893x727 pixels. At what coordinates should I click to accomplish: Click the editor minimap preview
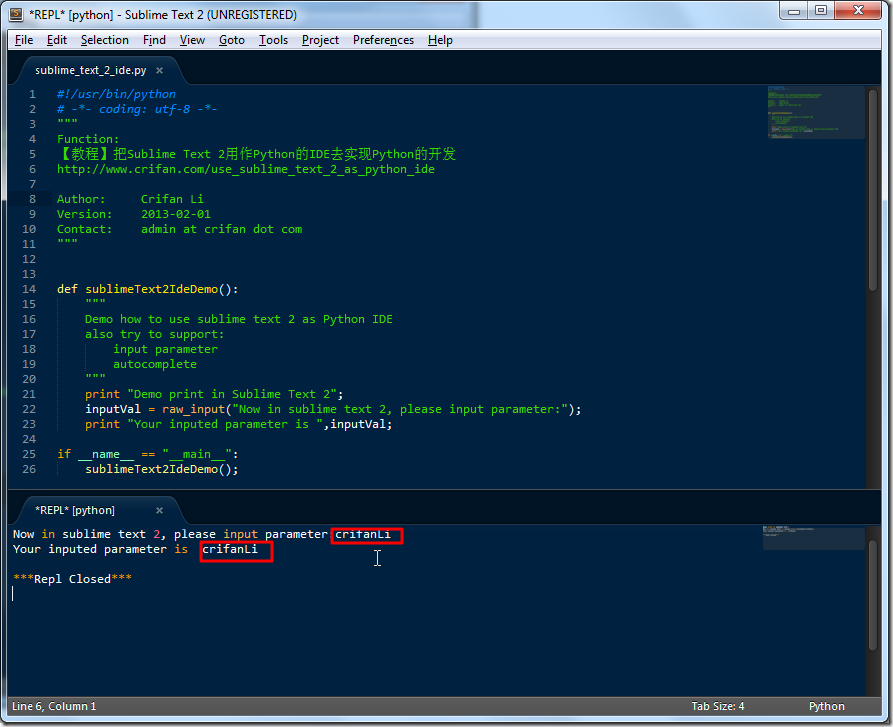pos(816,112)
